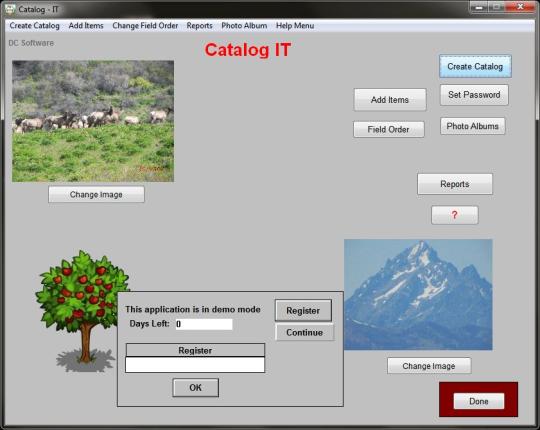Screen dimensions: 540x430
Task: Click the red question mark help button
Action: [x=455, y=215]
